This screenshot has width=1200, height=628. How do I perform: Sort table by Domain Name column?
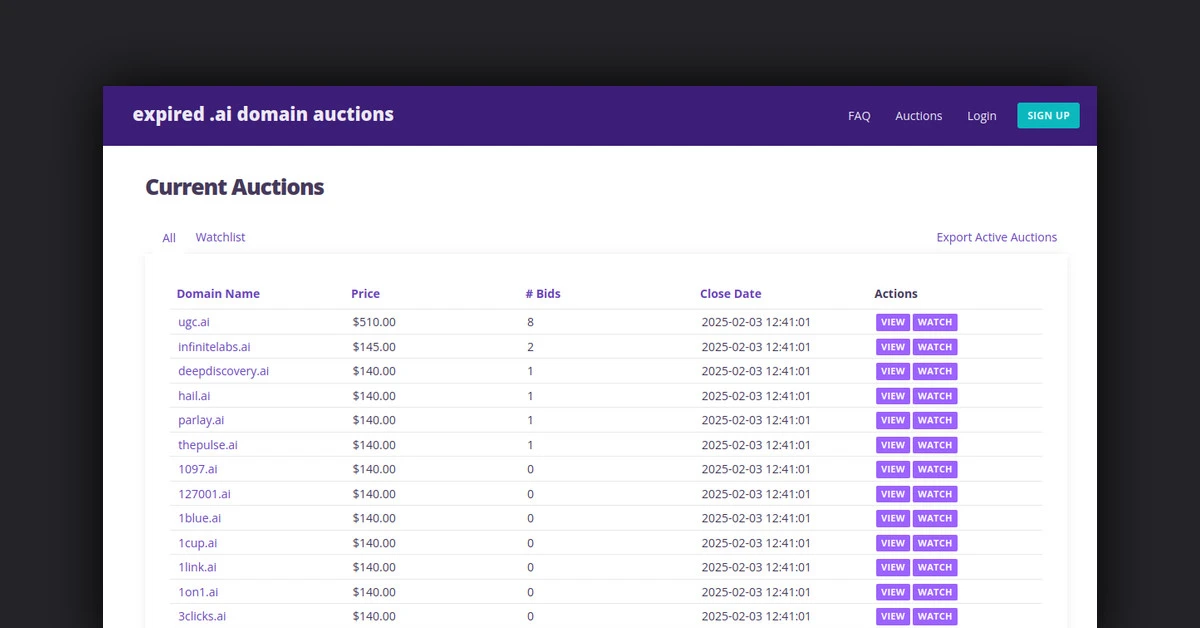tap(218, 294)
